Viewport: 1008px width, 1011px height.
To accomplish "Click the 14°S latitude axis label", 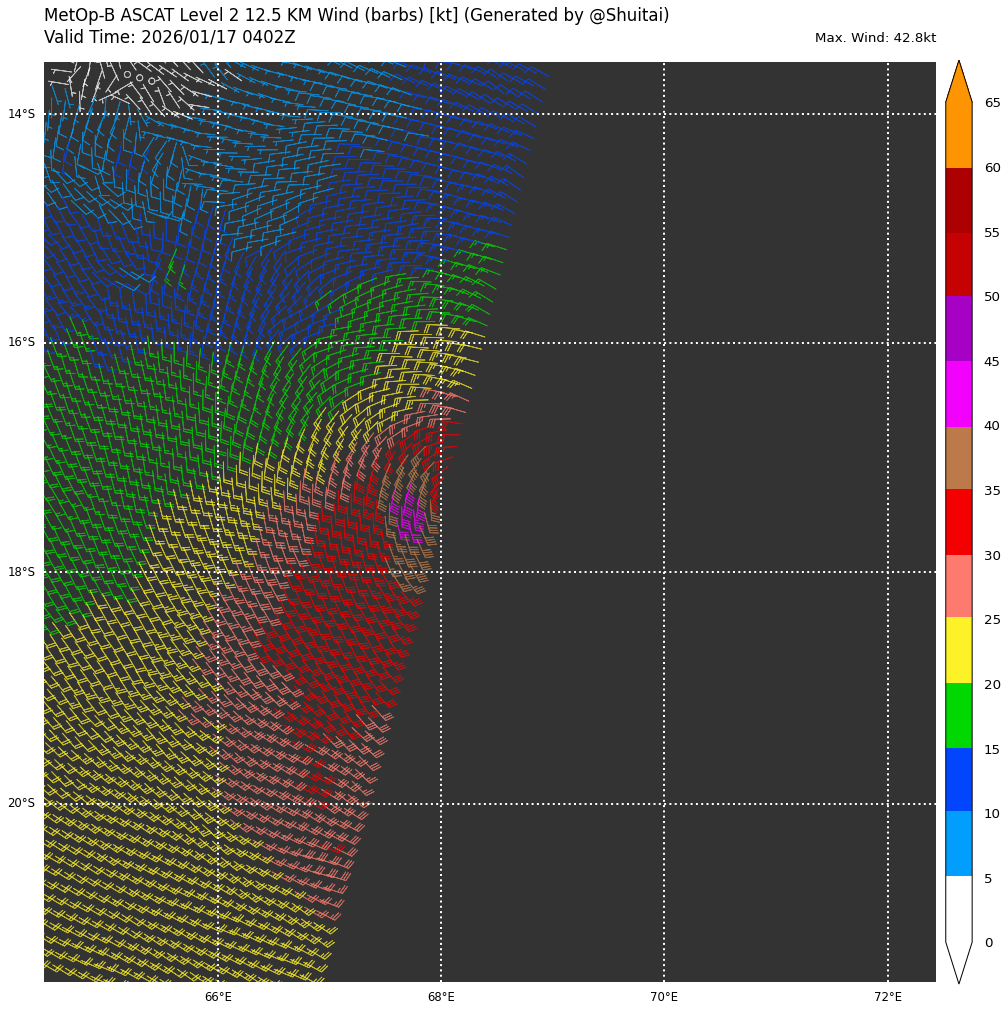I will [21, 114].
